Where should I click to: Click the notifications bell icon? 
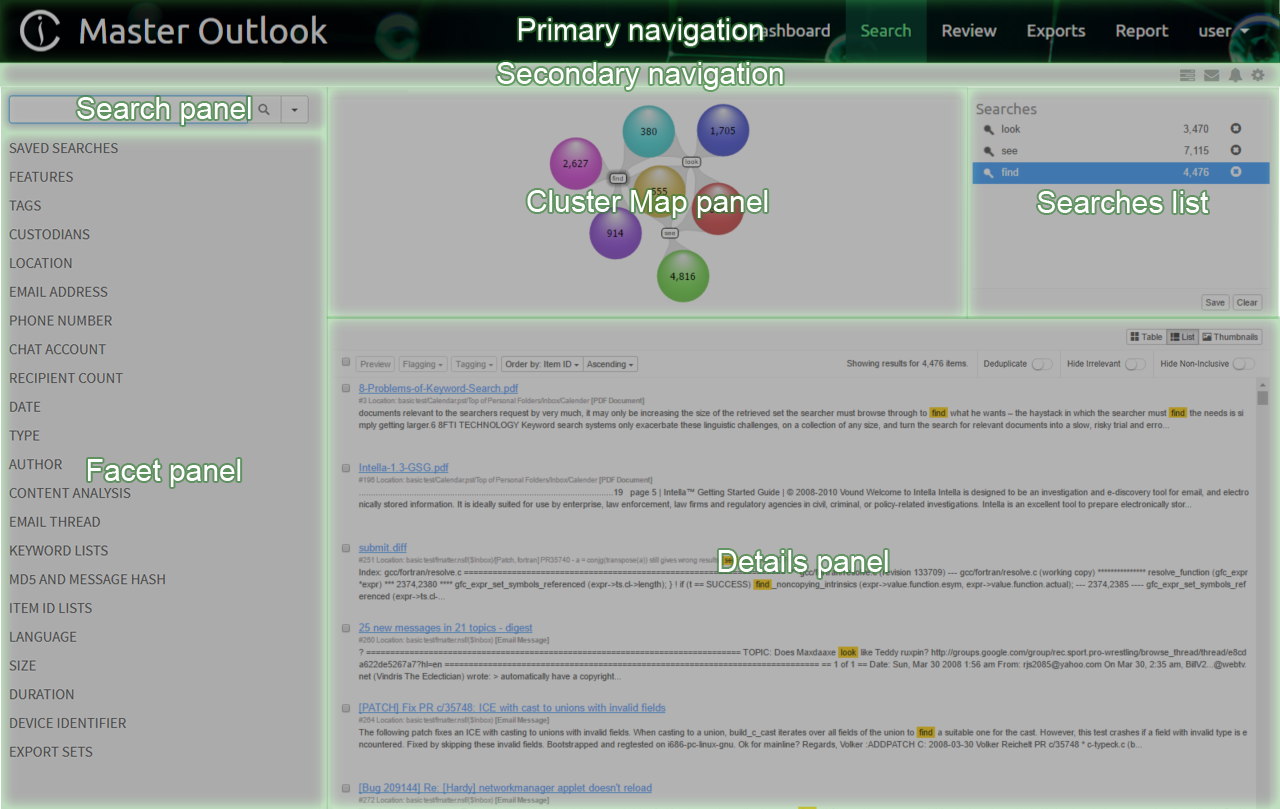pyautogui.click(x=1235, y=75)
